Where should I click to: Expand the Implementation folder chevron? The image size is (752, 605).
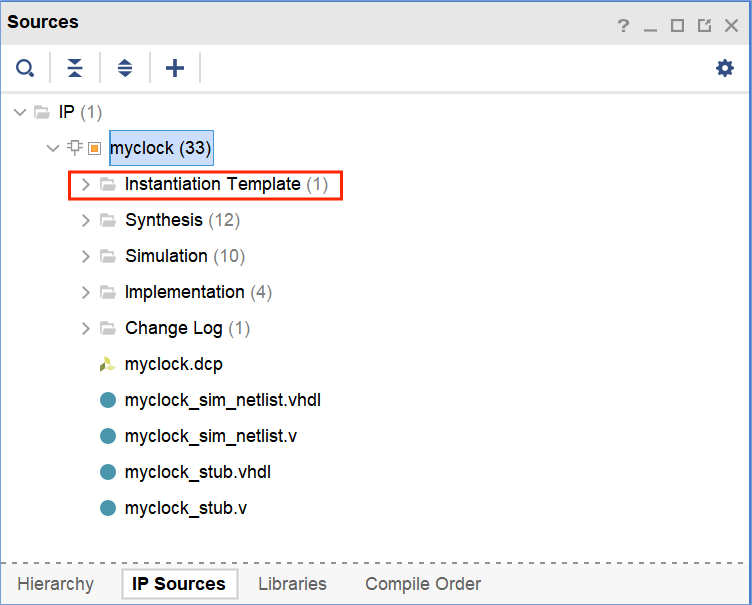pos(85,292)
